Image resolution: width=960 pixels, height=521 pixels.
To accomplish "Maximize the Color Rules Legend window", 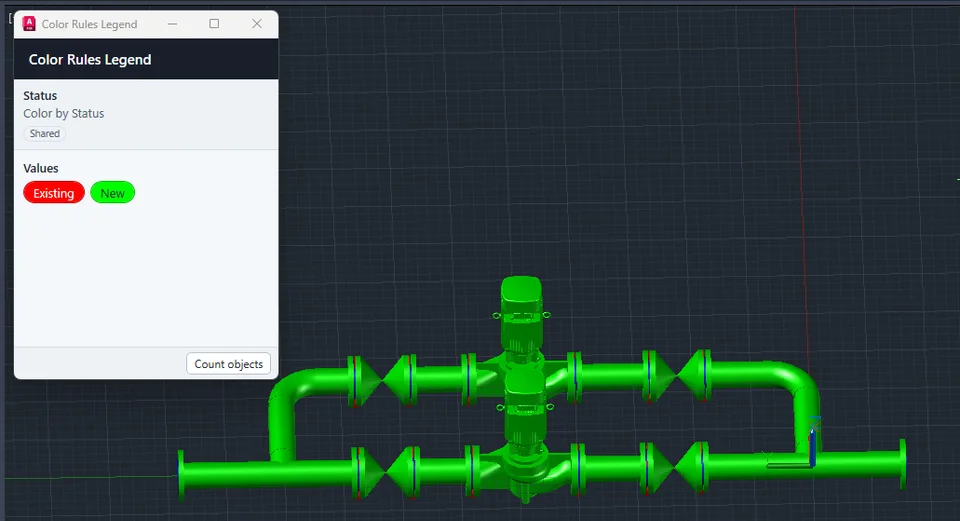I will [214, 24].
